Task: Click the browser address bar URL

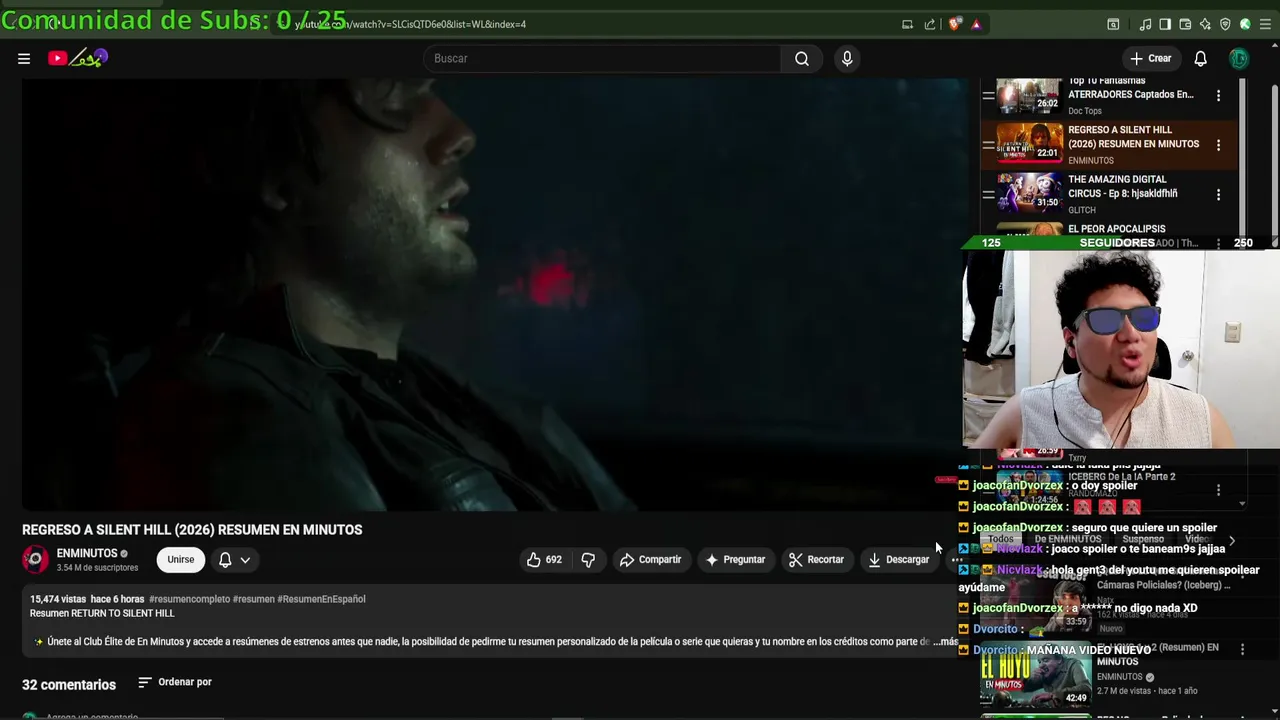Action: [410, 24]
